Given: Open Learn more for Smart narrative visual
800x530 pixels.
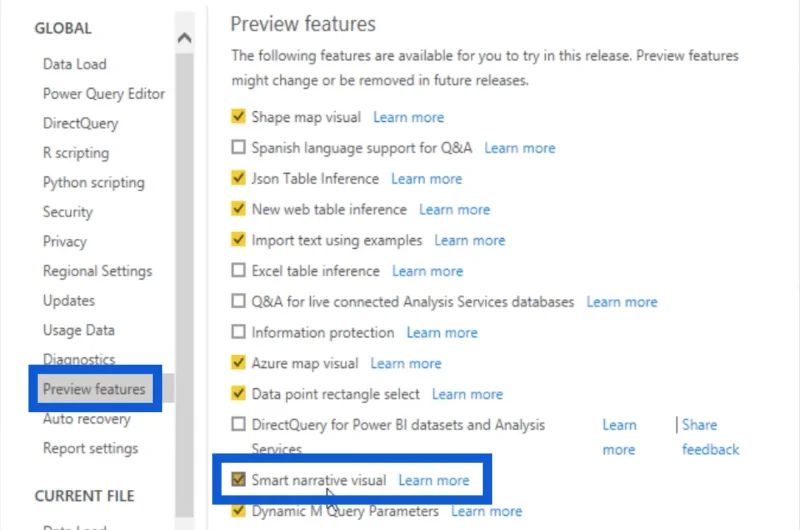Looking at the screenshot, I should pyautogui.click(x=434, y=481).
